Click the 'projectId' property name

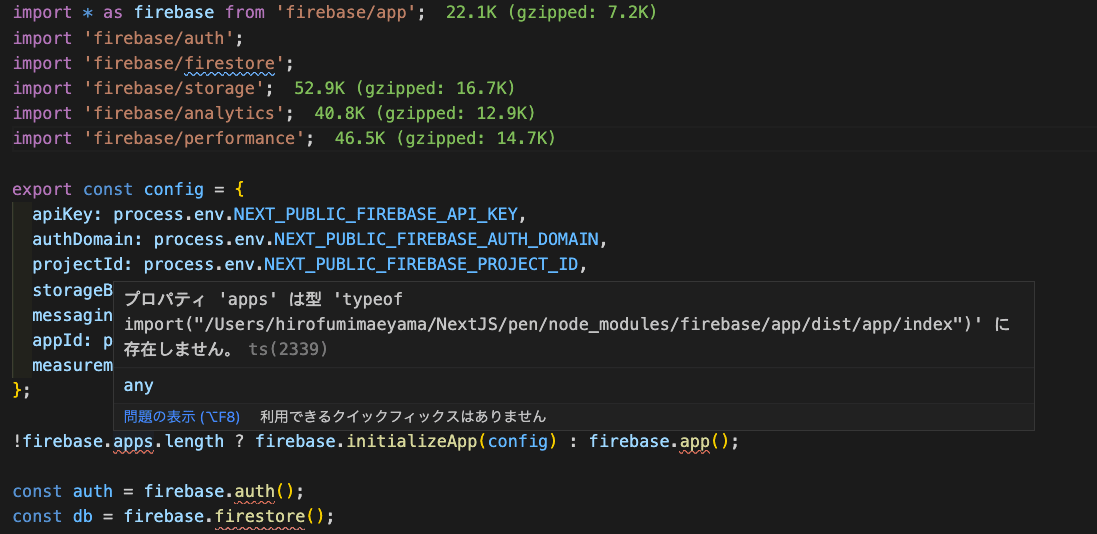point(78,265)
